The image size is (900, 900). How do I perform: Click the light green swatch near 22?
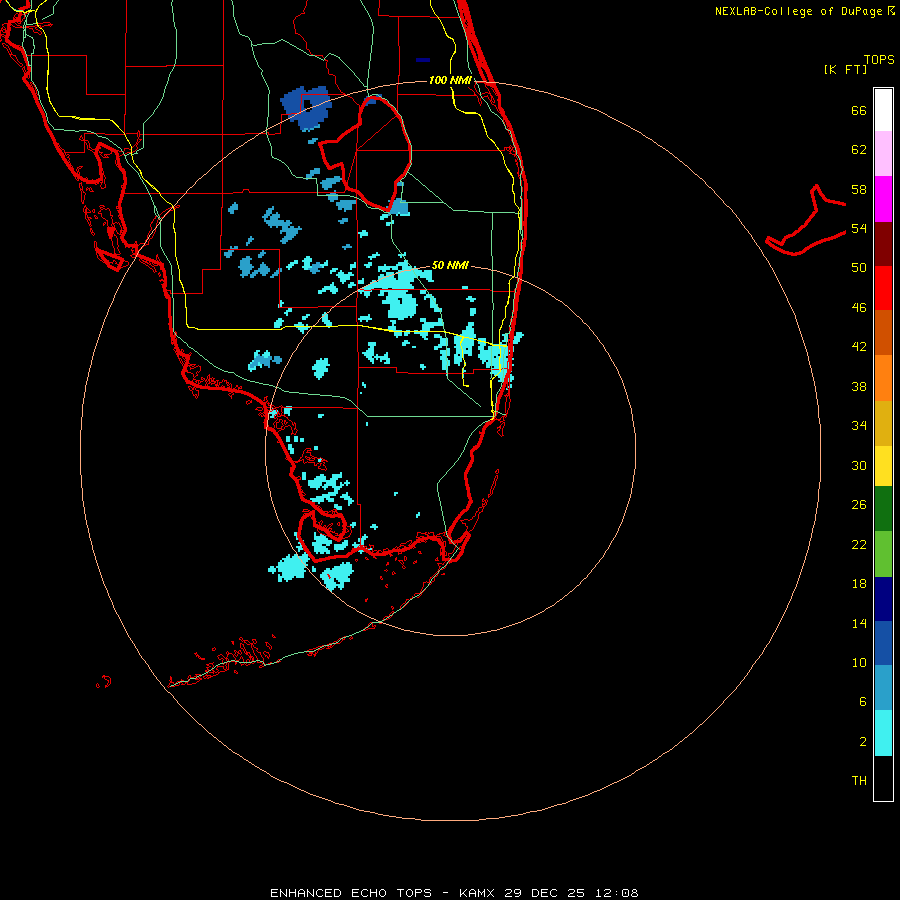pos(883,554)
